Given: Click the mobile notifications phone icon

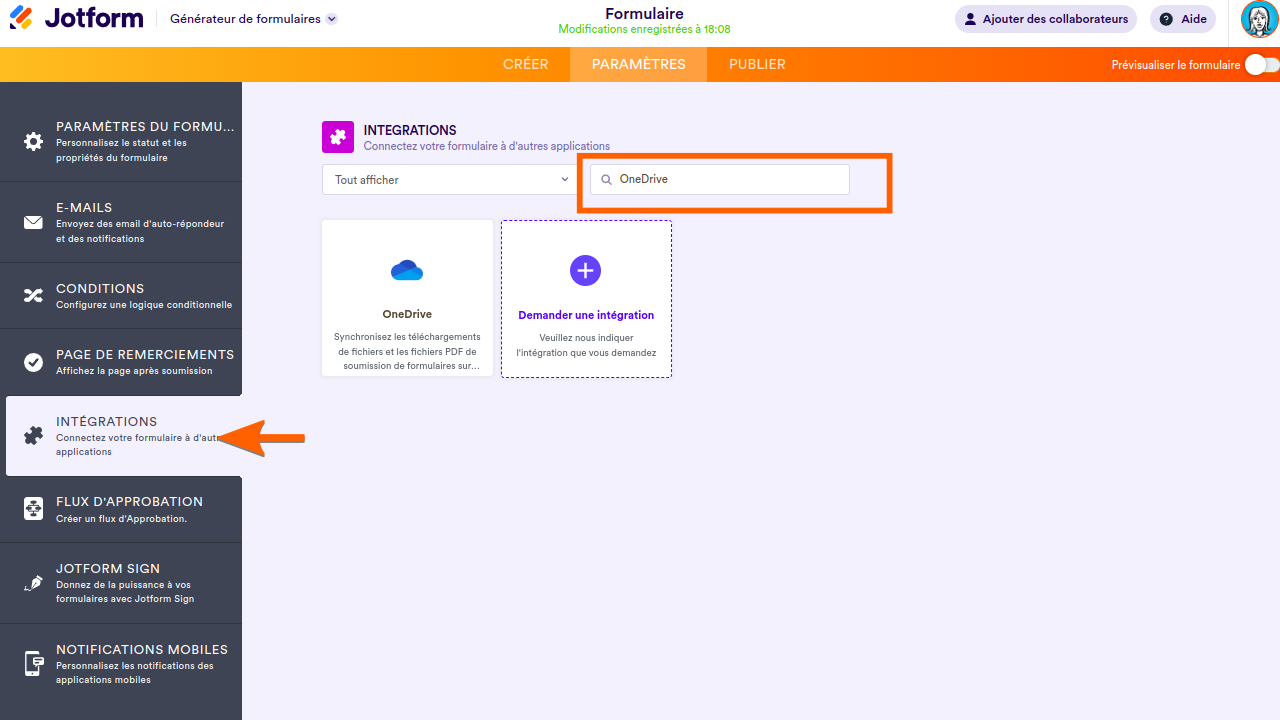Looking at the screenshot, I should [34, 664].
